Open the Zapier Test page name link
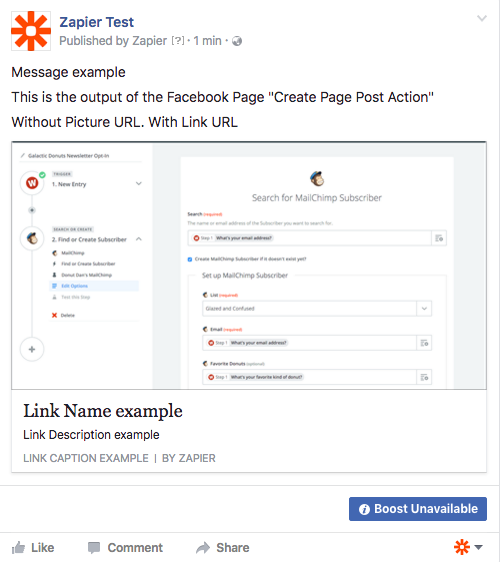500x562 pixels. (96, 22)
